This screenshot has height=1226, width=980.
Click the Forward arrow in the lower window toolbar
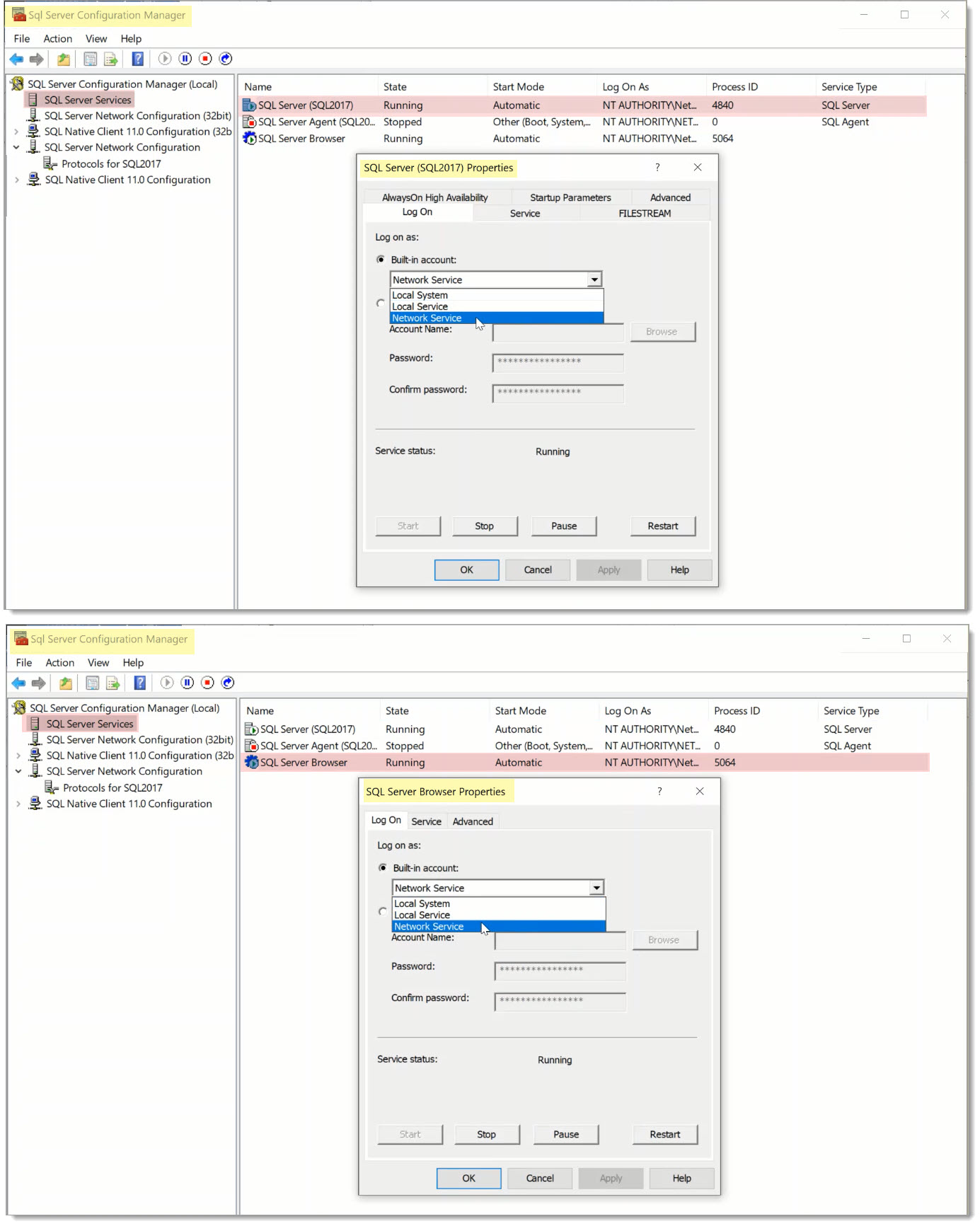39,683
